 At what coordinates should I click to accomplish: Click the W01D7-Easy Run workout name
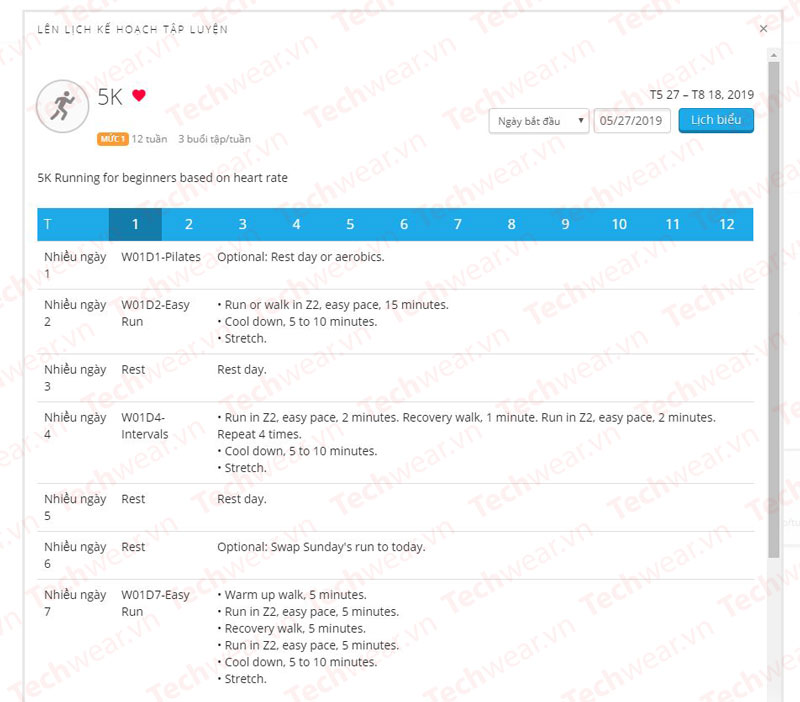click(x=155, y=603)
